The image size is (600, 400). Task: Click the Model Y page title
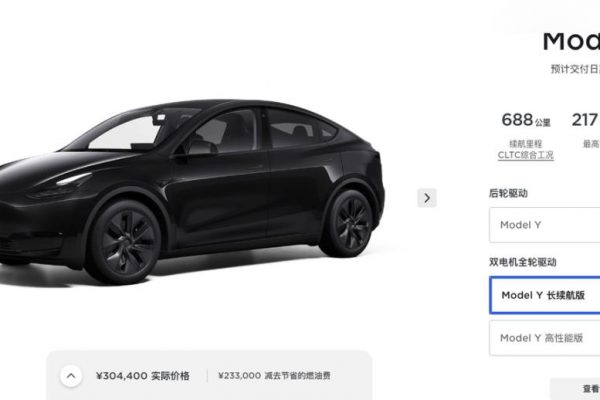point(571,41)
